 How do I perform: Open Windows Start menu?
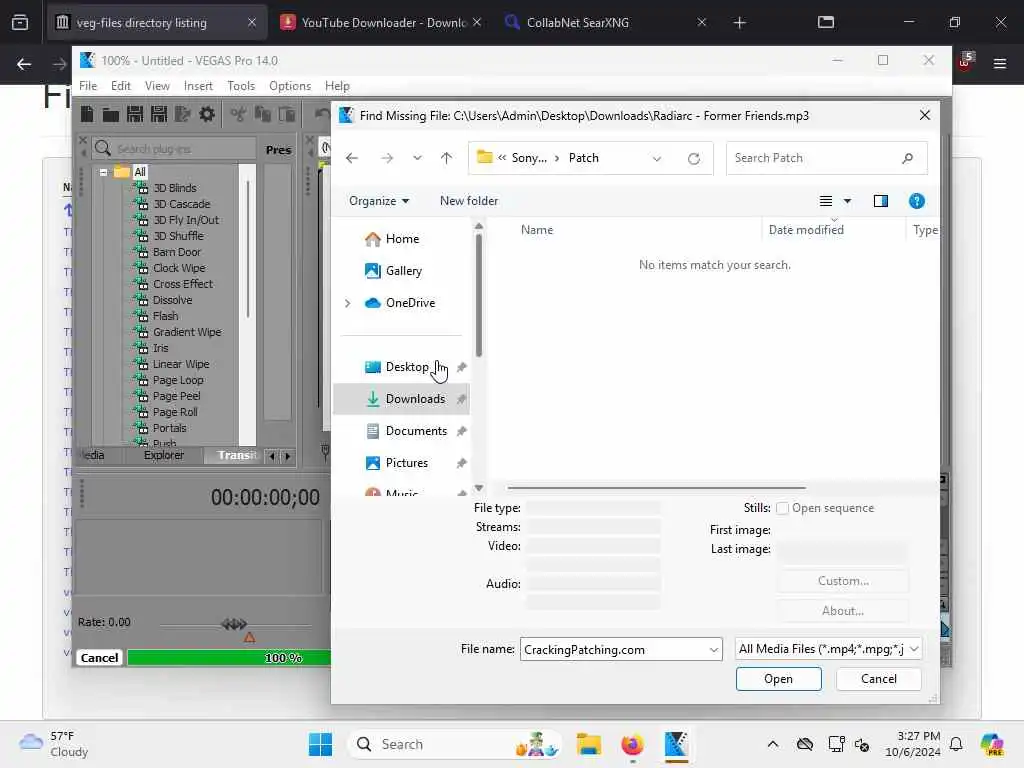tap(320, 744)
